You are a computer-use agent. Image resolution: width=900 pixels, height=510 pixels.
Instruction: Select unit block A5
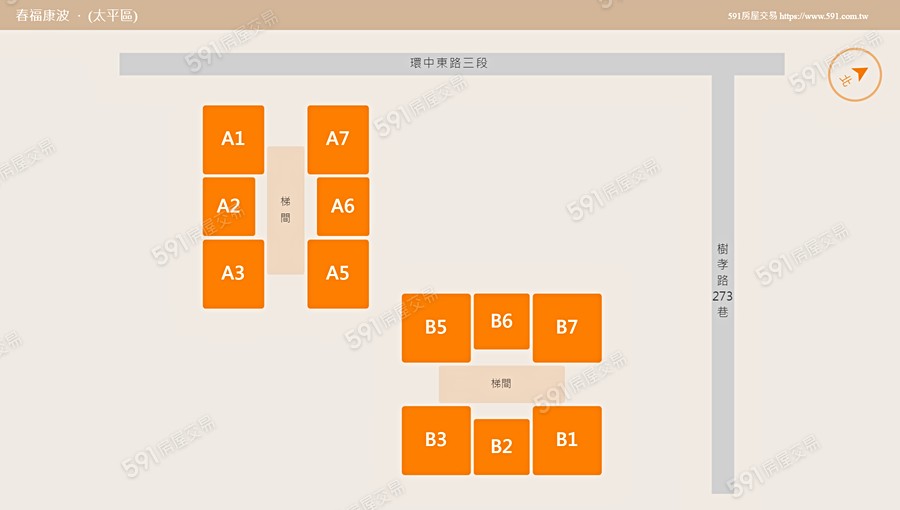[338, 273]
